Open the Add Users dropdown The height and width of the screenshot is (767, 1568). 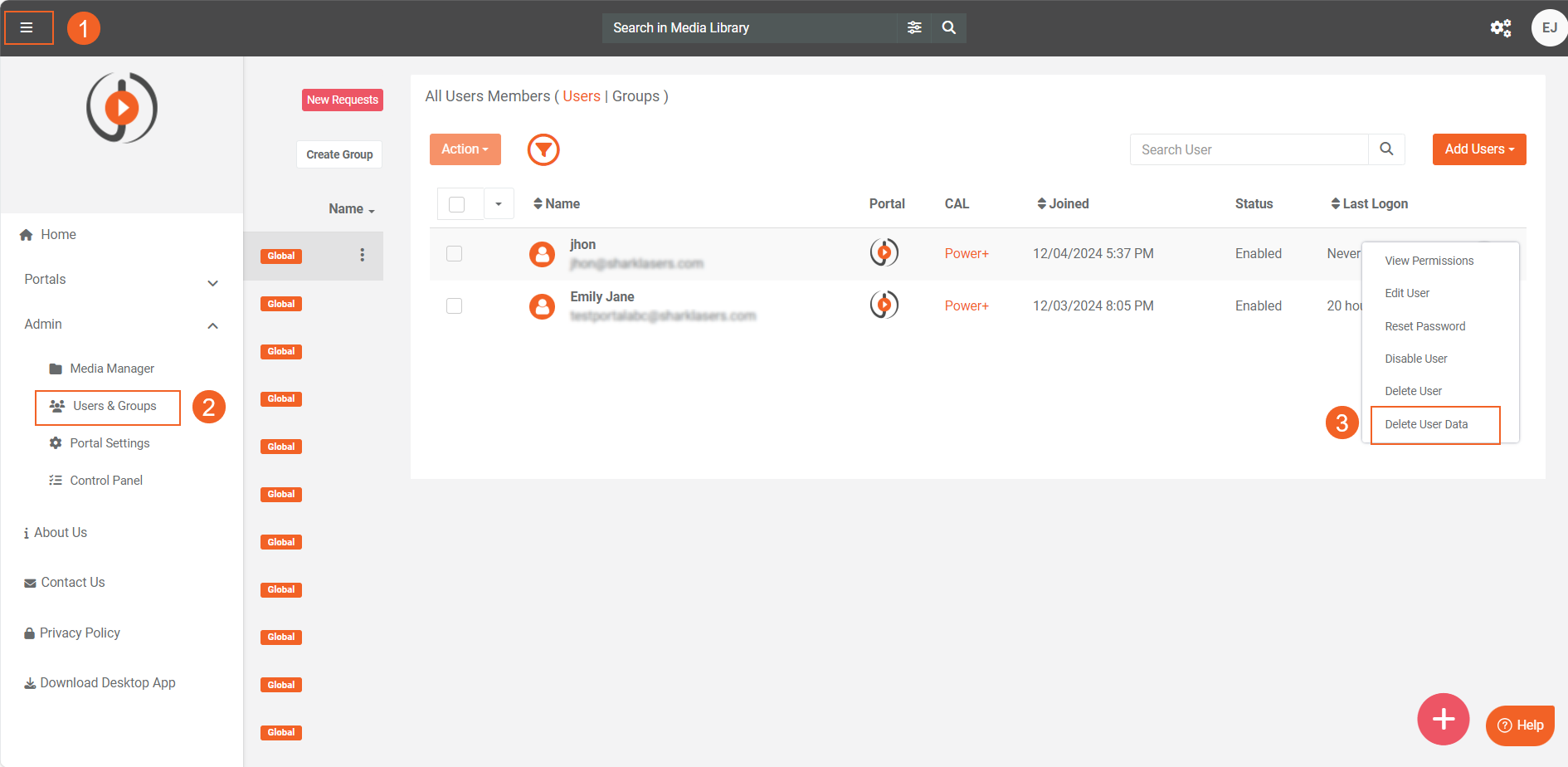[1478, 149]
